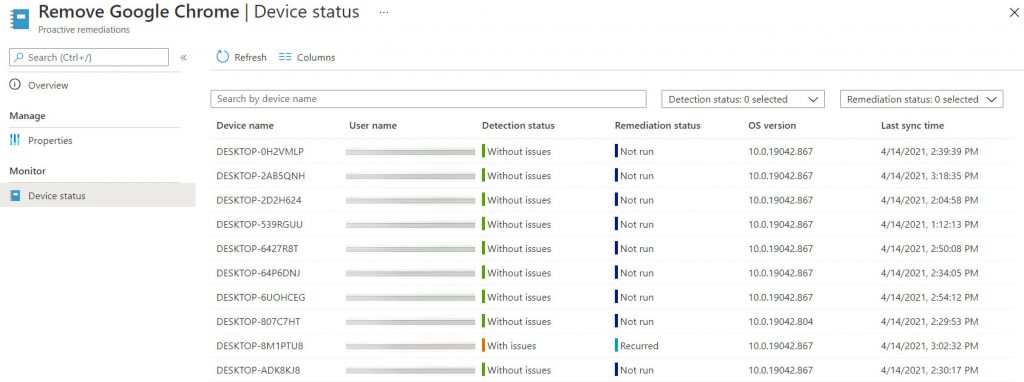Open the ellipsis more options menu
The width and height of the screenshot is (1024, 382).
tap(384, 12)
